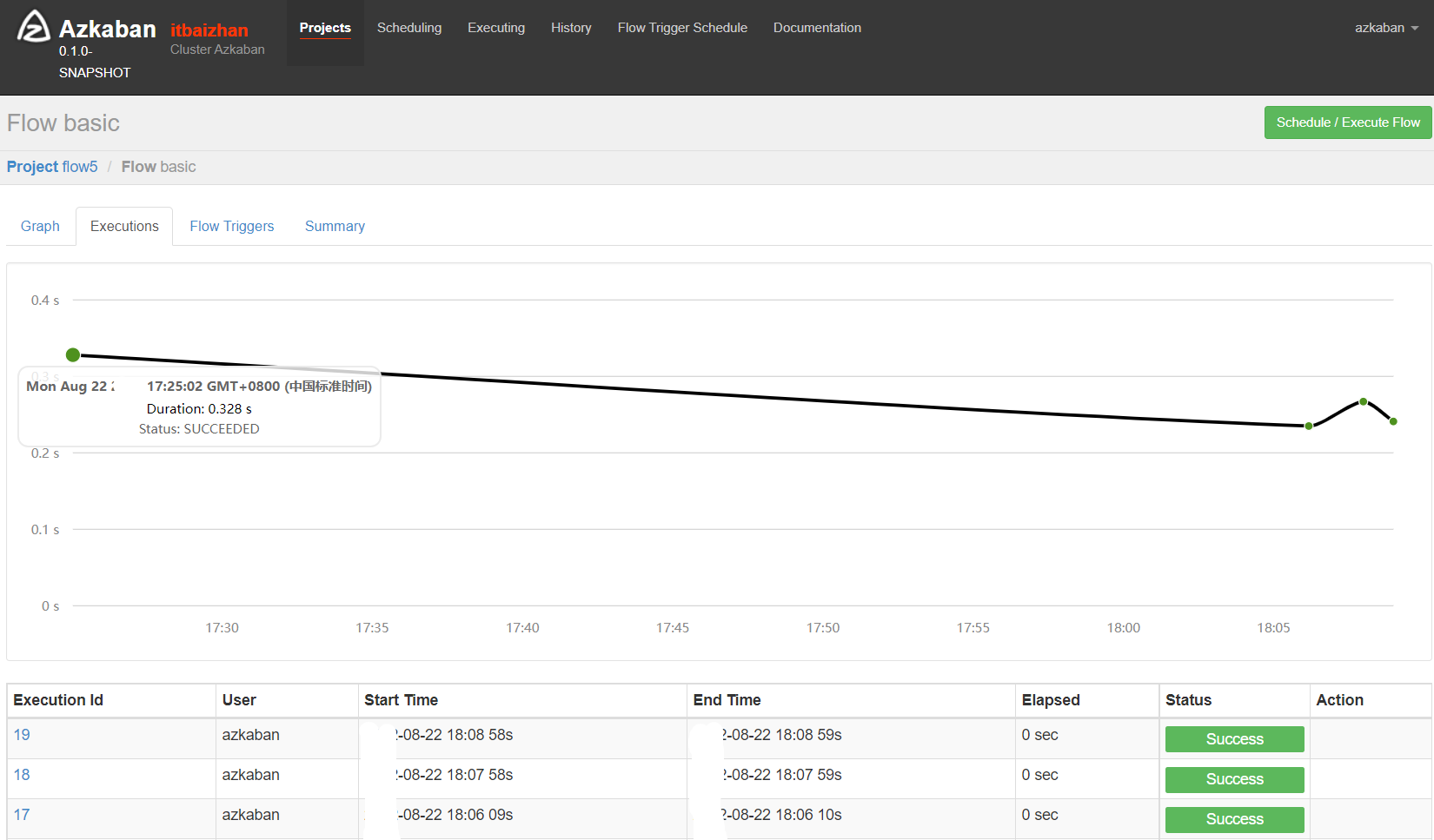Click Duration: 0.328 s tooltip text
This screenshot has height=840, width=1434.
coord(199,409)
